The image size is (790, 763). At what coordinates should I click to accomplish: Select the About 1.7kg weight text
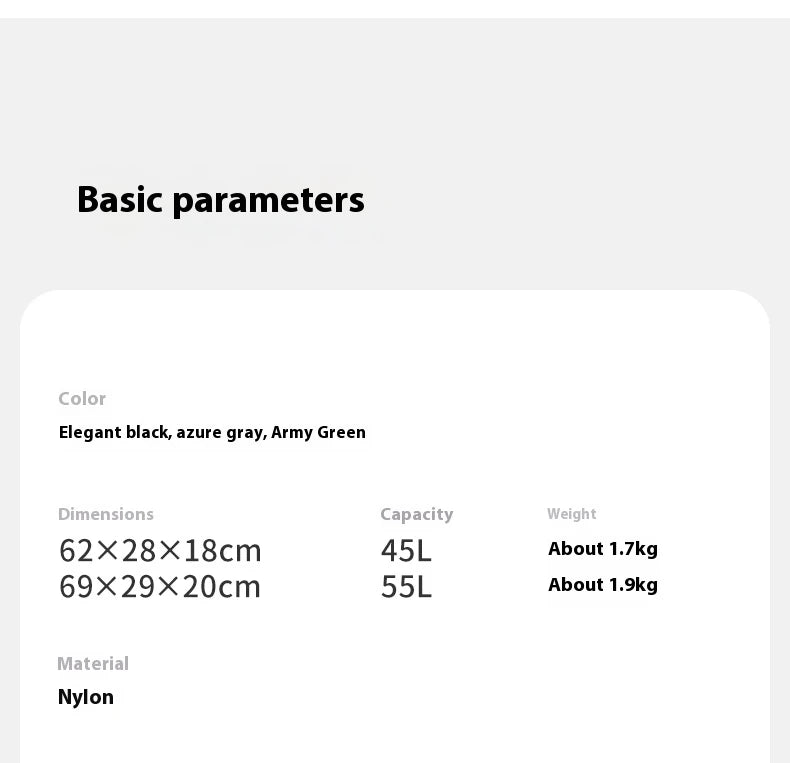coord(603,549)
